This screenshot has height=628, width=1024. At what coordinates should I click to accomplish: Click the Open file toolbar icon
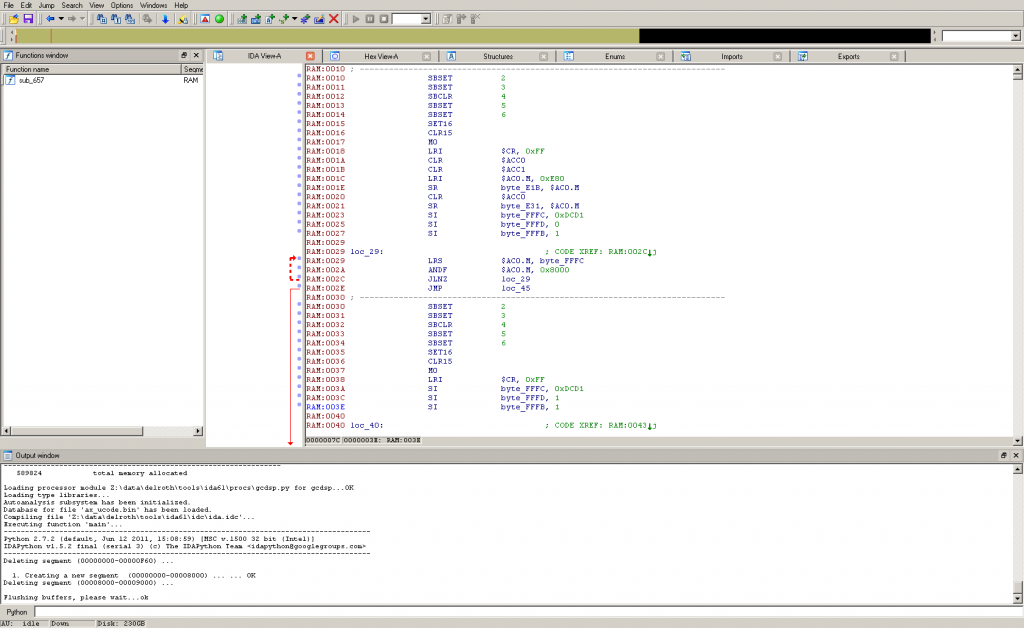(x=14, y=19)
